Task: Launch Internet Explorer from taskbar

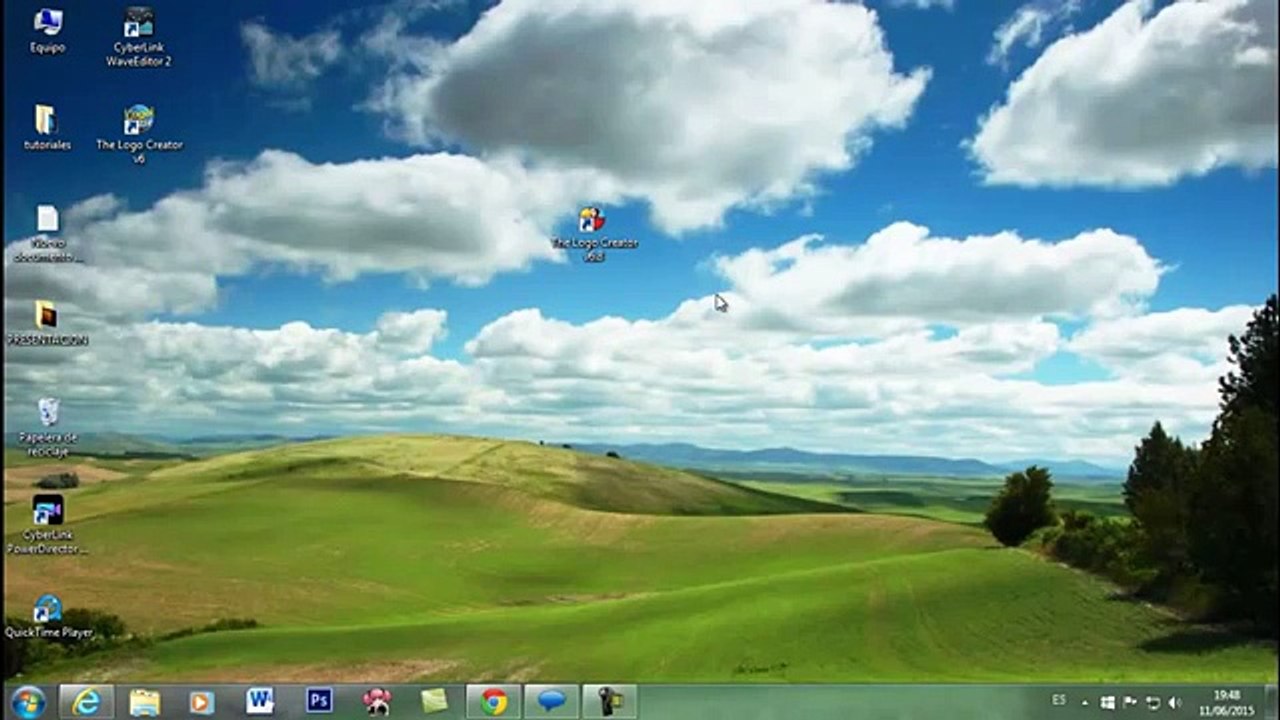Action: click(x=86, y=701)
